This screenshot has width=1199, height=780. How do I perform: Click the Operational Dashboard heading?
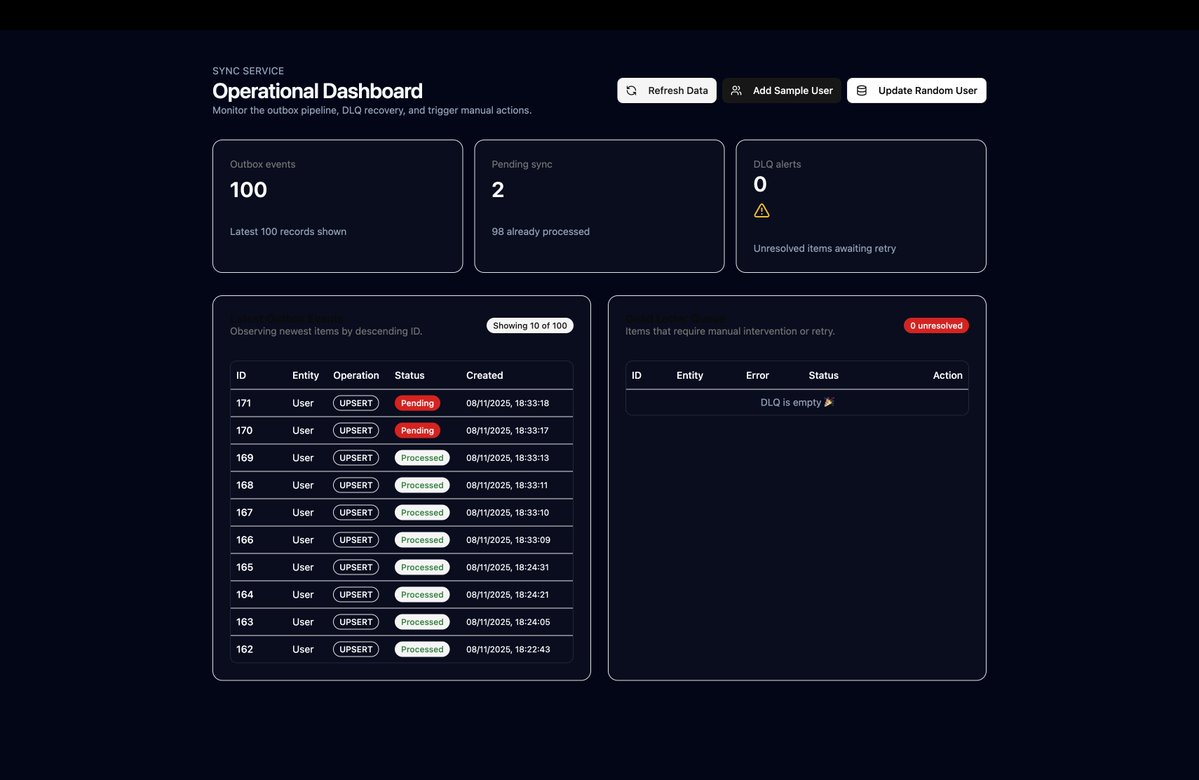317,91
